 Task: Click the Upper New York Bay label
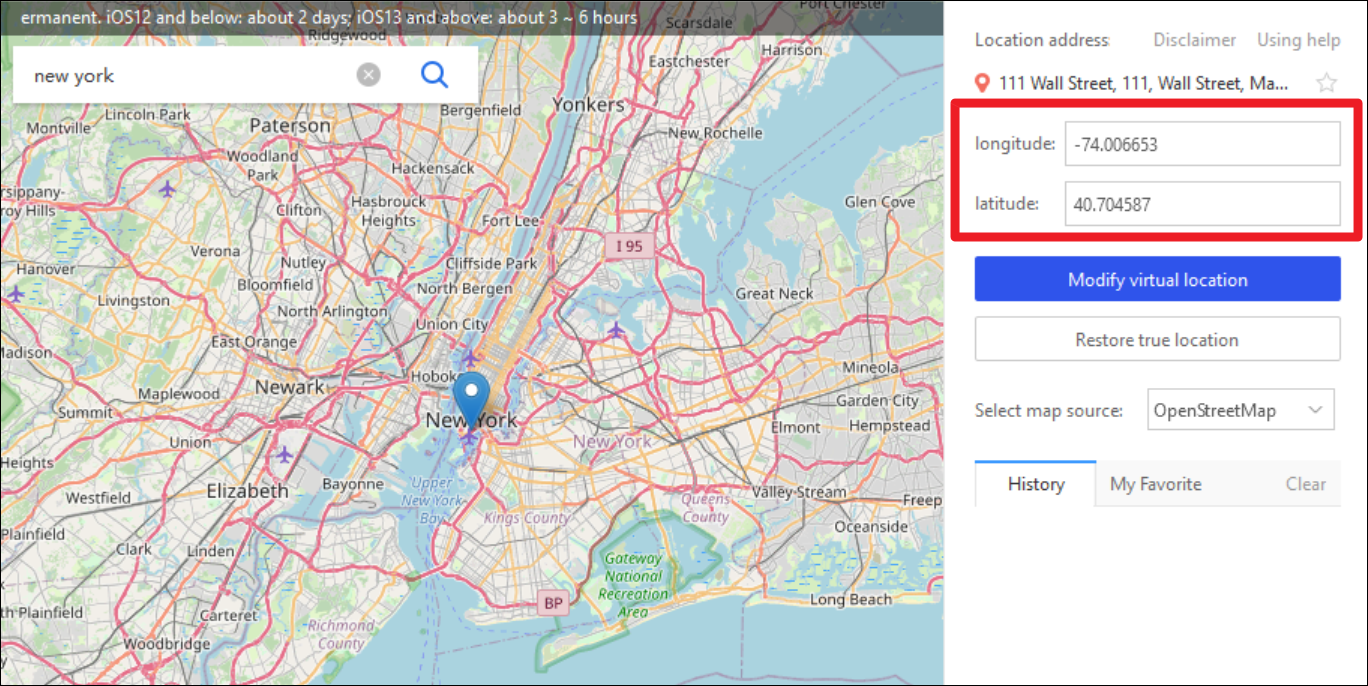point(432,500)
